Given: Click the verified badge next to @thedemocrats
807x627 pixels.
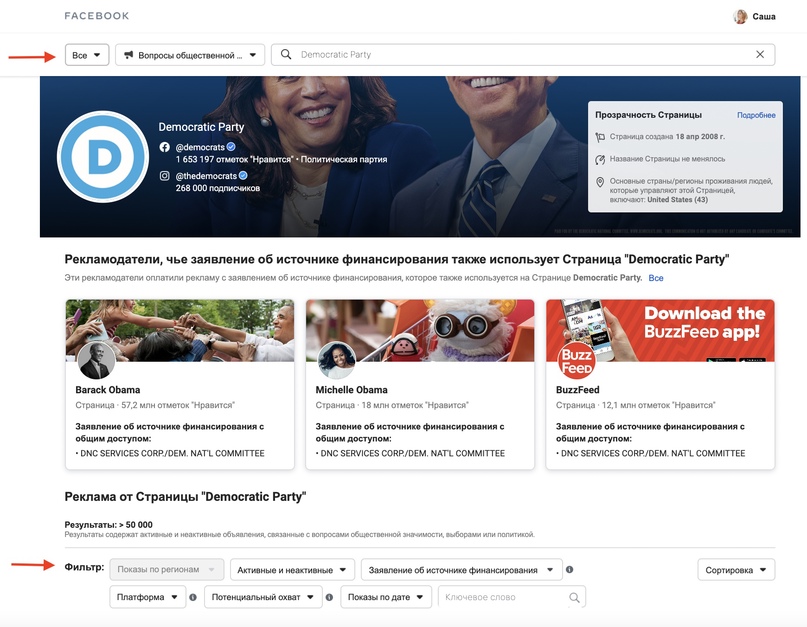Looking at the screenshot, I should click(243, 176).
